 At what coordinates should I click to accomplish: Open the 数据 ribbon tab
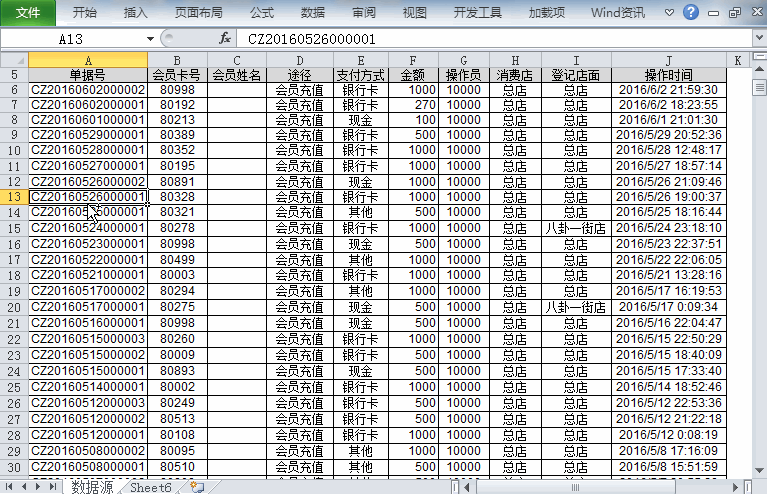313,12
